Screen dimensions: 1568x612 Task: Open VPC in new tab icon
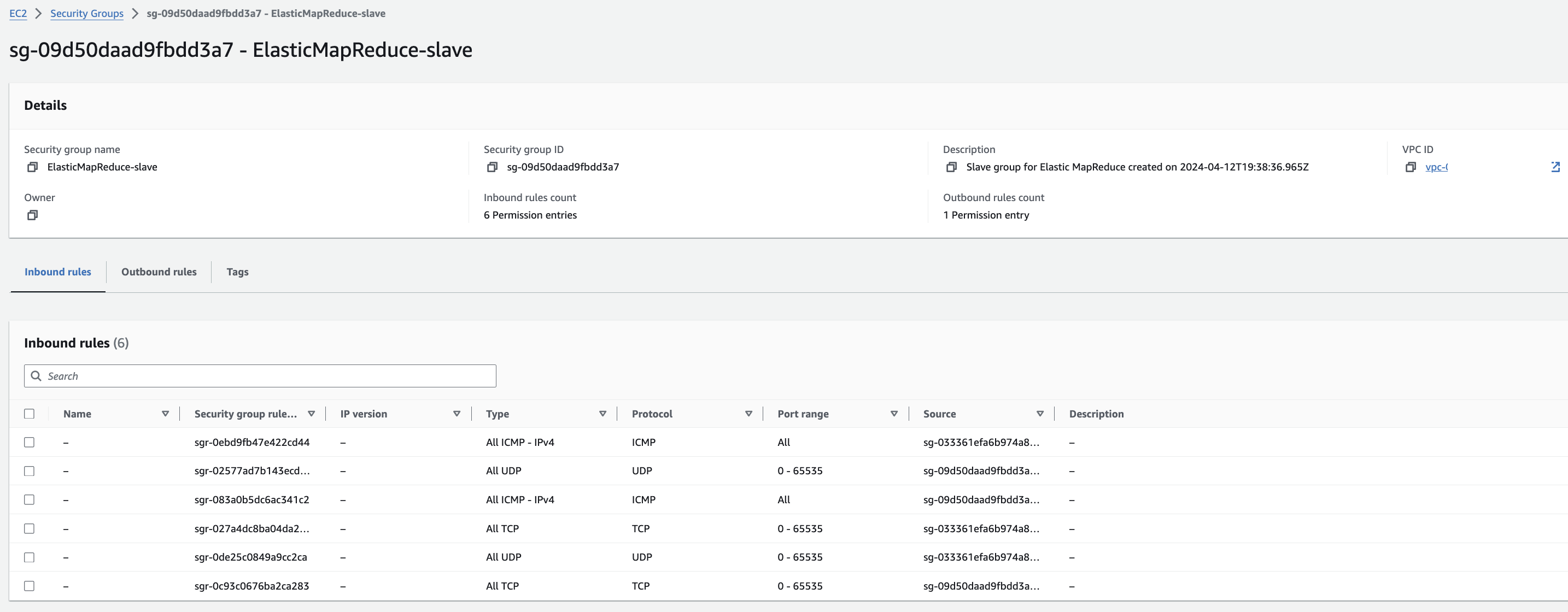1555,167
